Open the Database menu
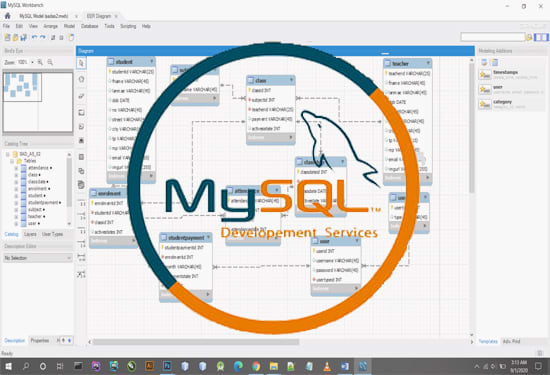Screen dimensions: 550x375 [x=89, y=26]
